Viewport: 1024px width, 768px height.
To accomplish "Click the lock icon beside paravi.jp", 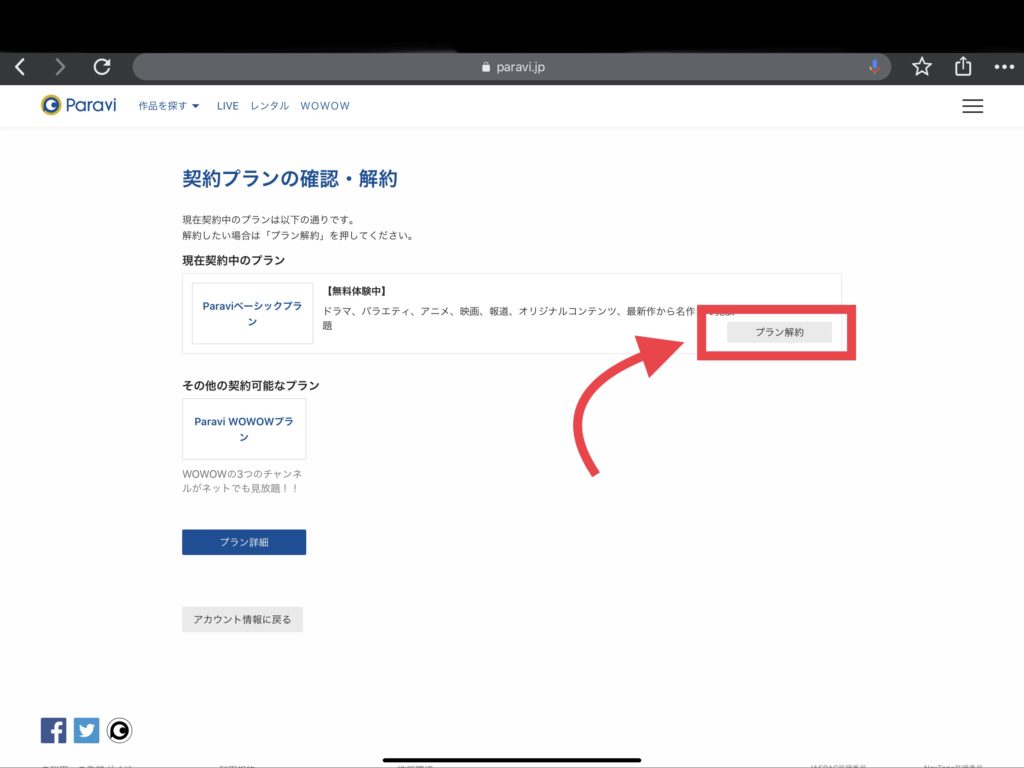I will point(486,67).
